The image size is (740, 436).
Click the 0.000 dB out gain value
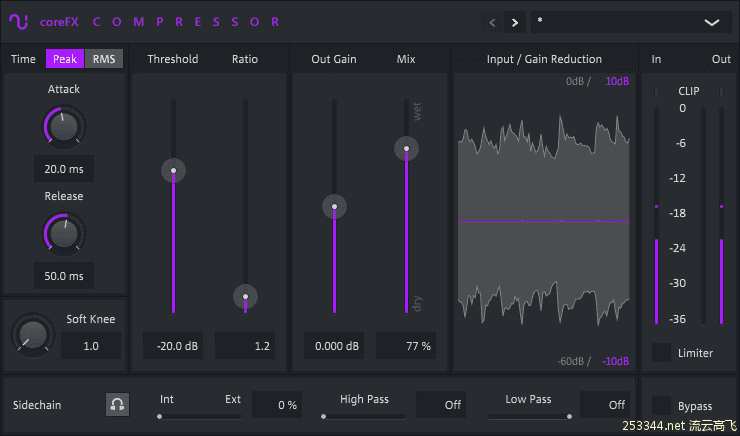(334, 346)
